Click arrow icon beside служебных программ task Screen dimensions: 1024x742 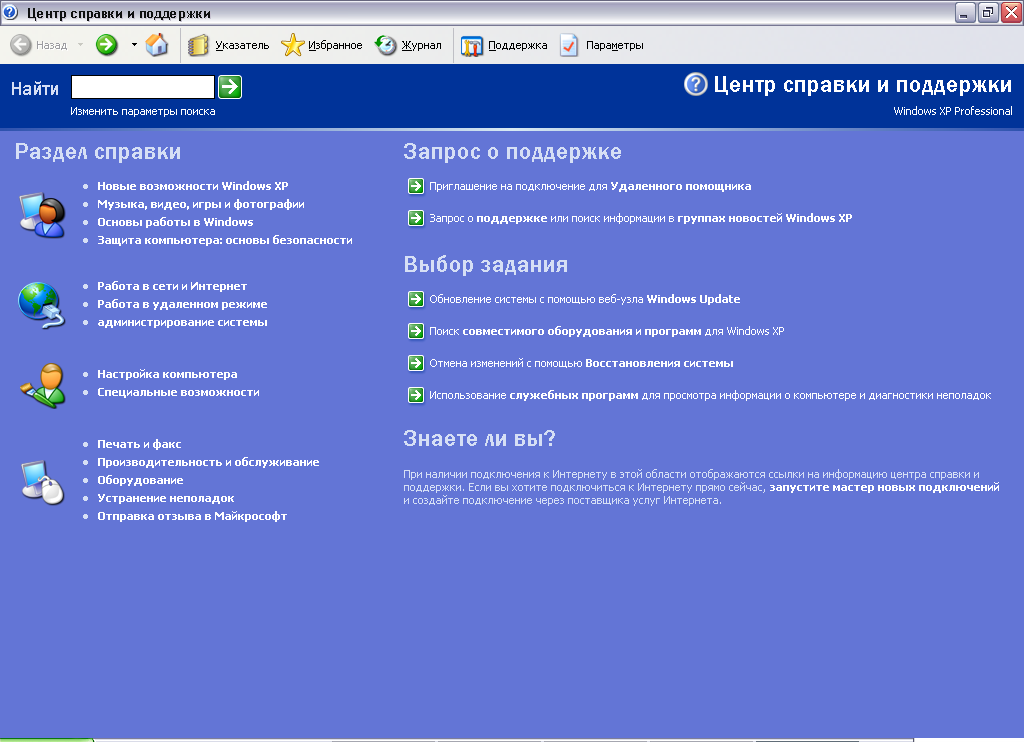pyautogui.click(x=415, y=395)
